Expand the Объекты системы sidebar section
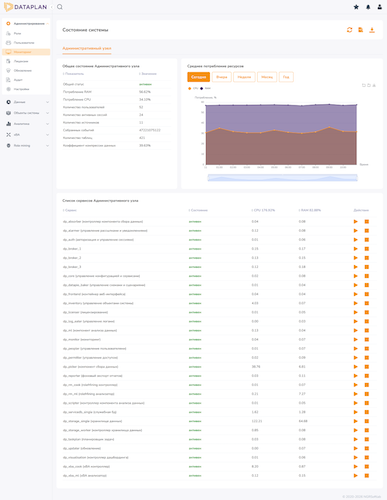The image size is (387, 500). pyautogui.click(x=47, y=113)
